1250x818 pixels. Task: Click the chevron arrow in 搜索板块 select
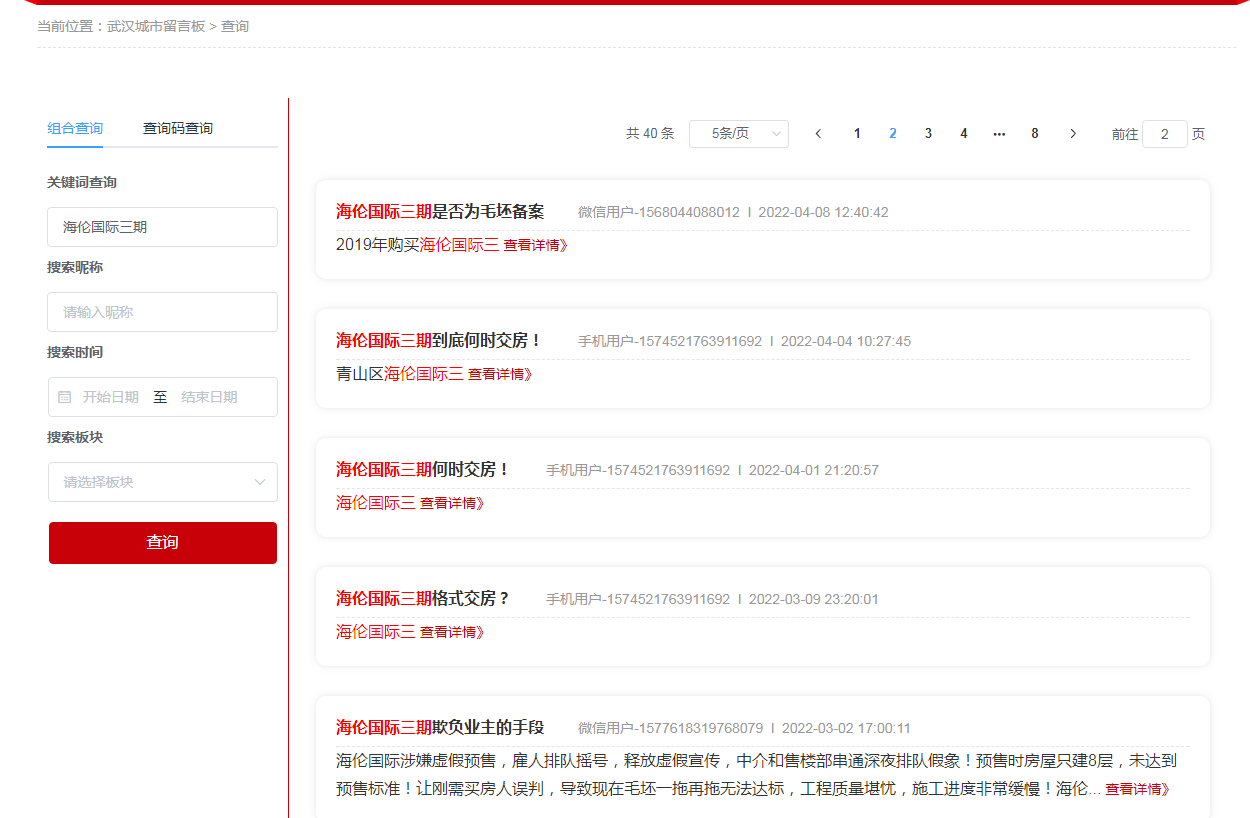[260, 482]
